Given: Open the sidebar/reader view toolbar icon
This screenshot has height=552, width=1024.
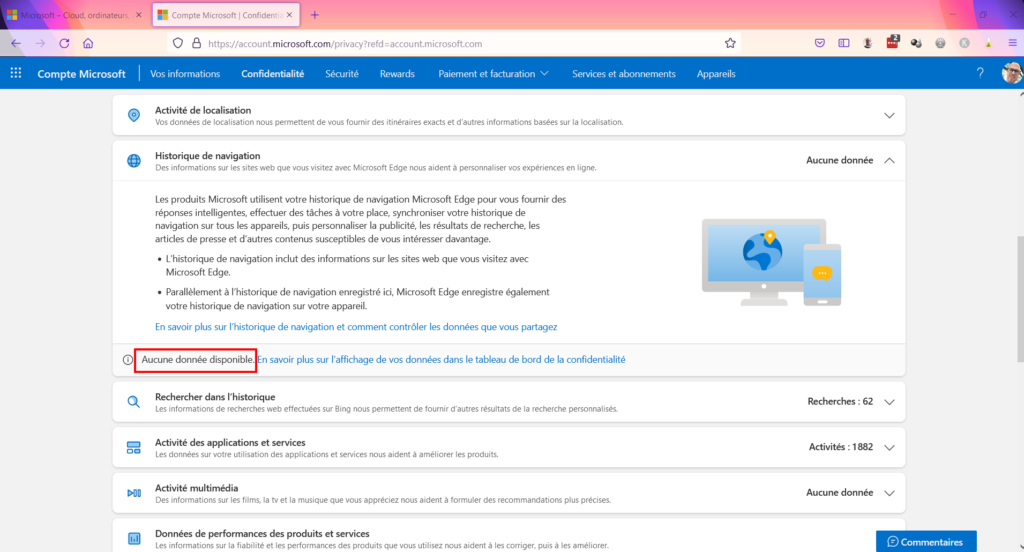Looking at the screenshot, I should [844, 43].
